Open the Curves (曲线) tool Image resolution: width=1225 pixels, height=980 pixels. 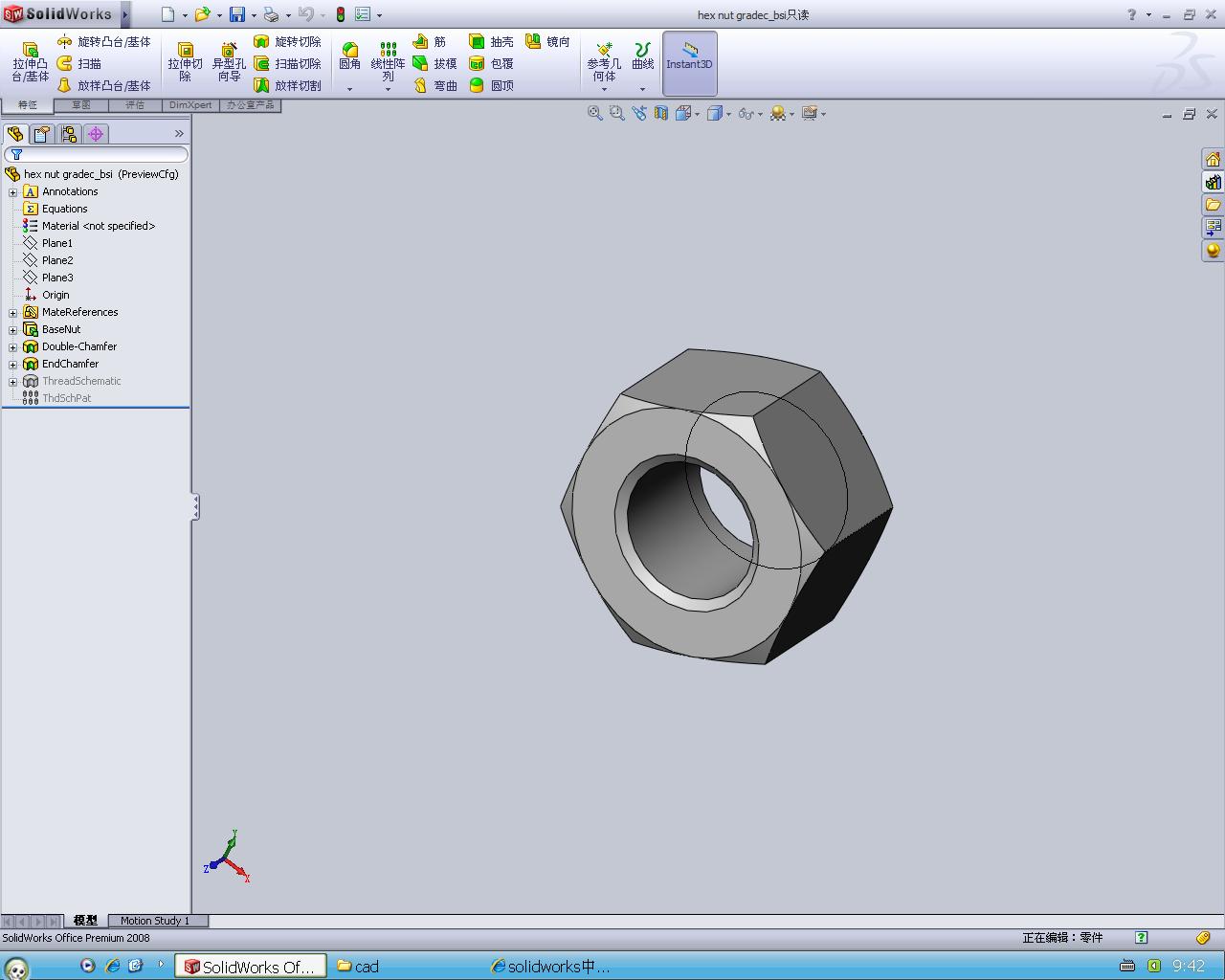tap(643, 56)
